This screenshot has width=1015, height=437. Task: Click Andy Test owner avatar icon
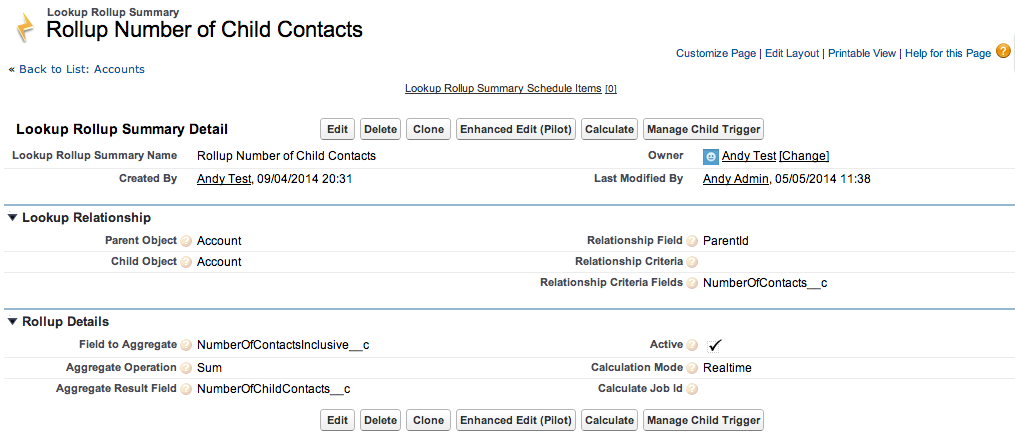point(711,156)
